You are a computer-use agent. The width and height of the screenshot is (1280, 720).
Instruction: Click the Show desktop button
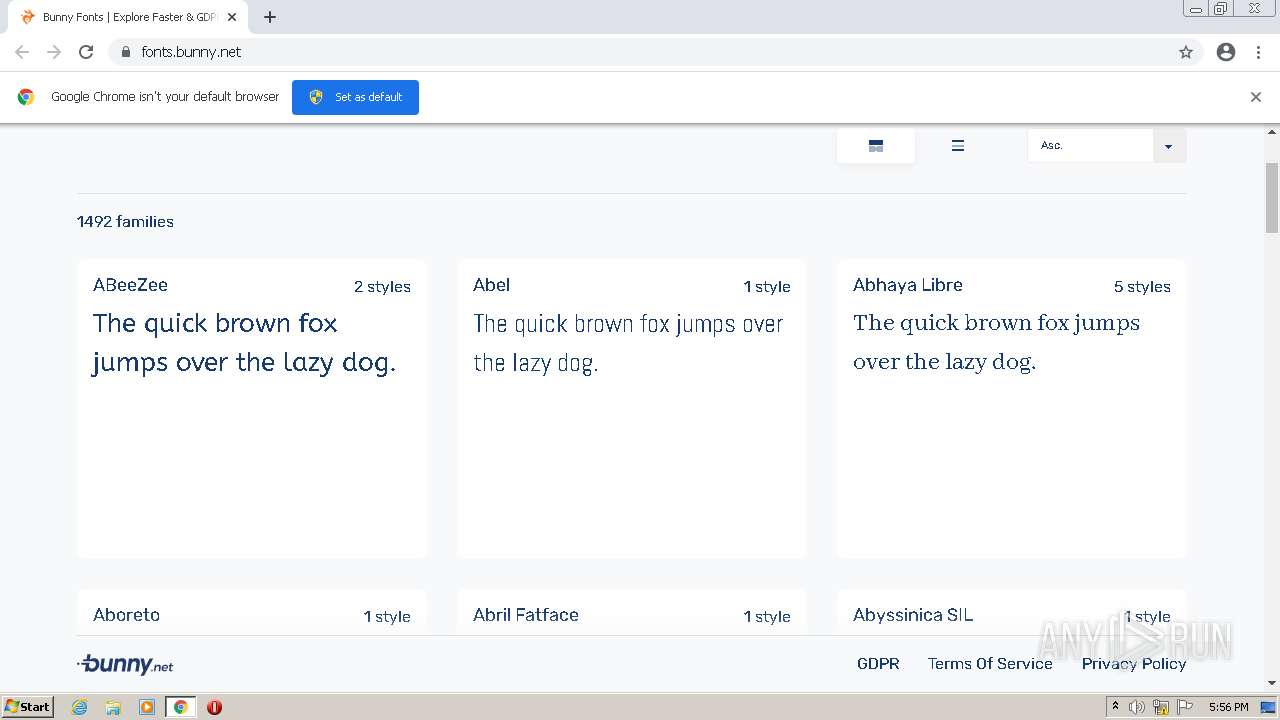(x=1269, y=707)
